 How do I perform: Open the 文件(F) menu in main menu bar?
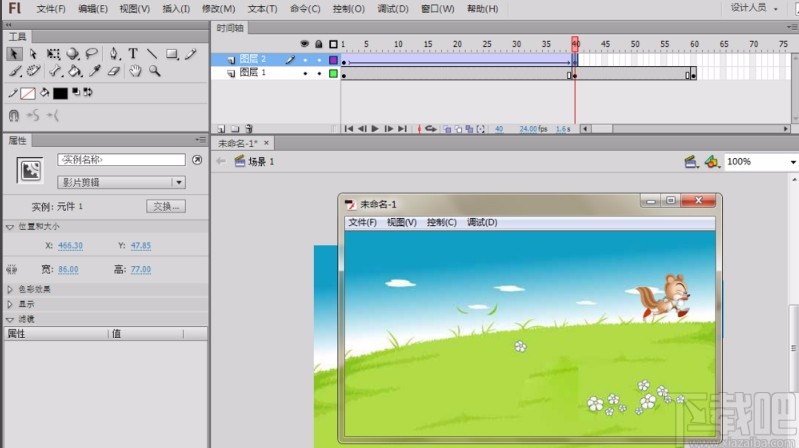(x=51, y=9)
